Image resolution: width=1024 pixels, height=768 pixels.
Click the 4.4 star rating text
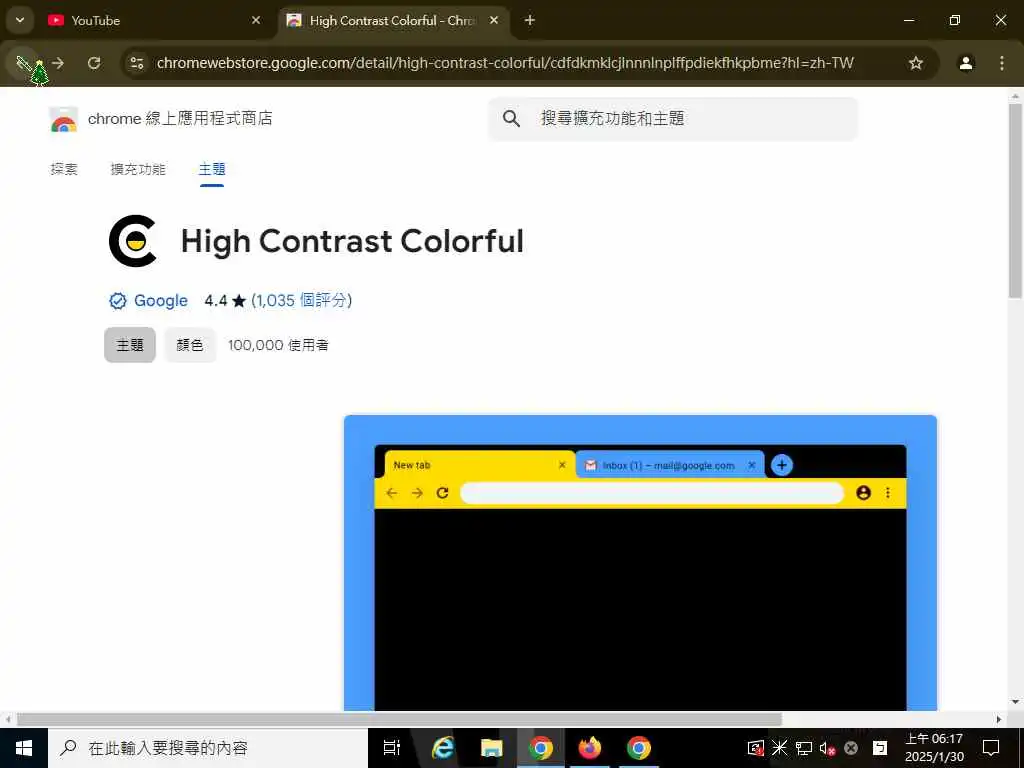click(225, 300)
